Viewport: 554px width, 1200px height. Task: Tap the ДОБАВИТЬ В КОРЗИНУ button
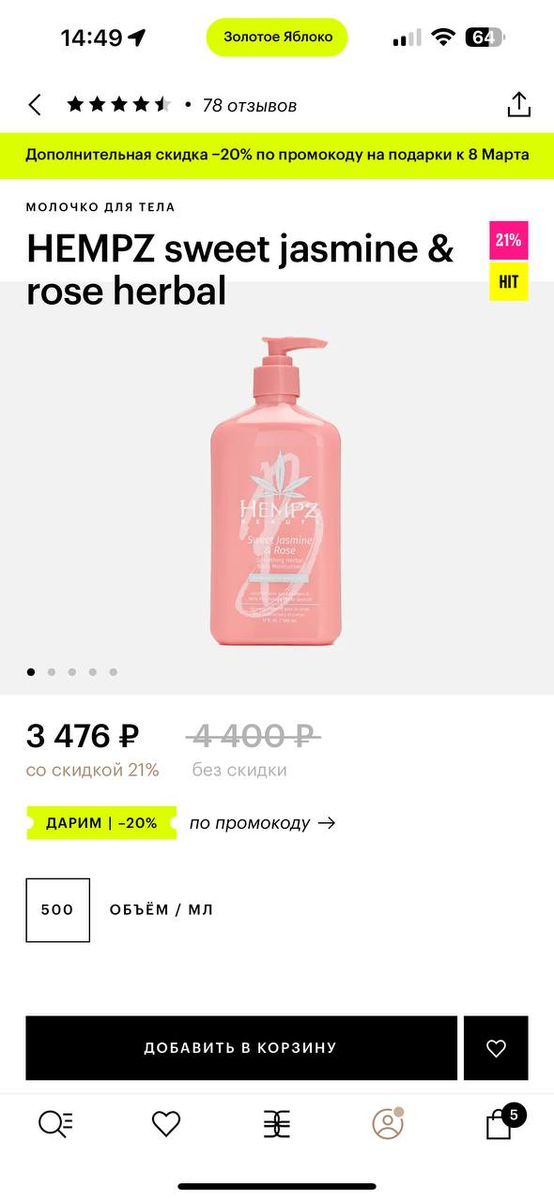pos(241,1048)
